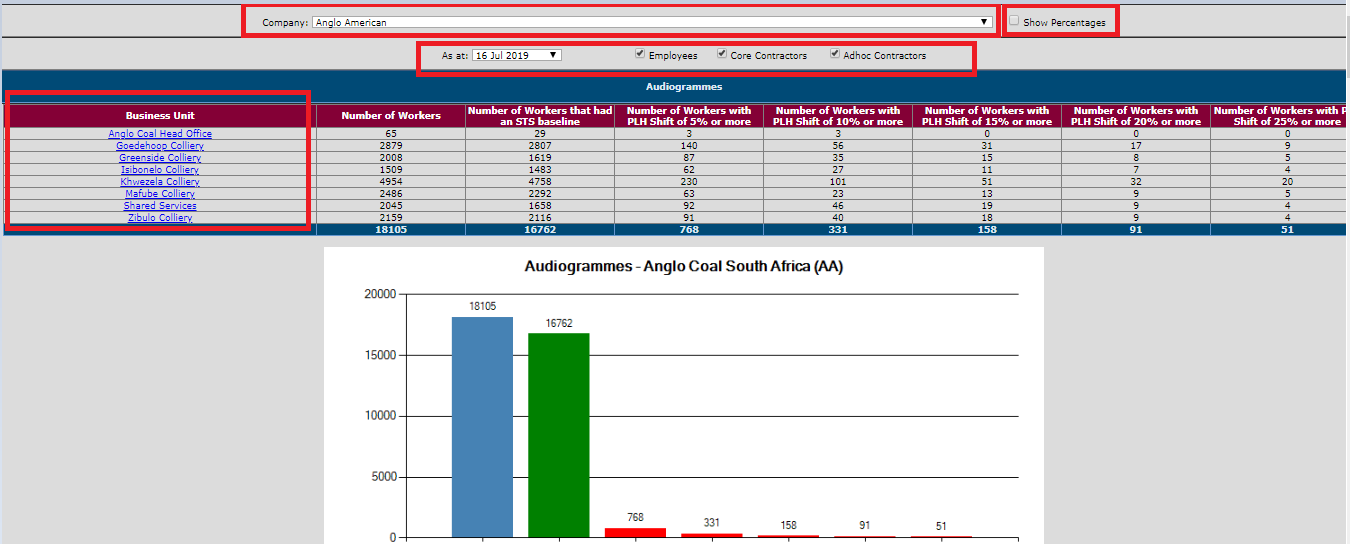Open the Mafube Colliery link
The width and height of the screenshot is (1350, 544).
160,194
